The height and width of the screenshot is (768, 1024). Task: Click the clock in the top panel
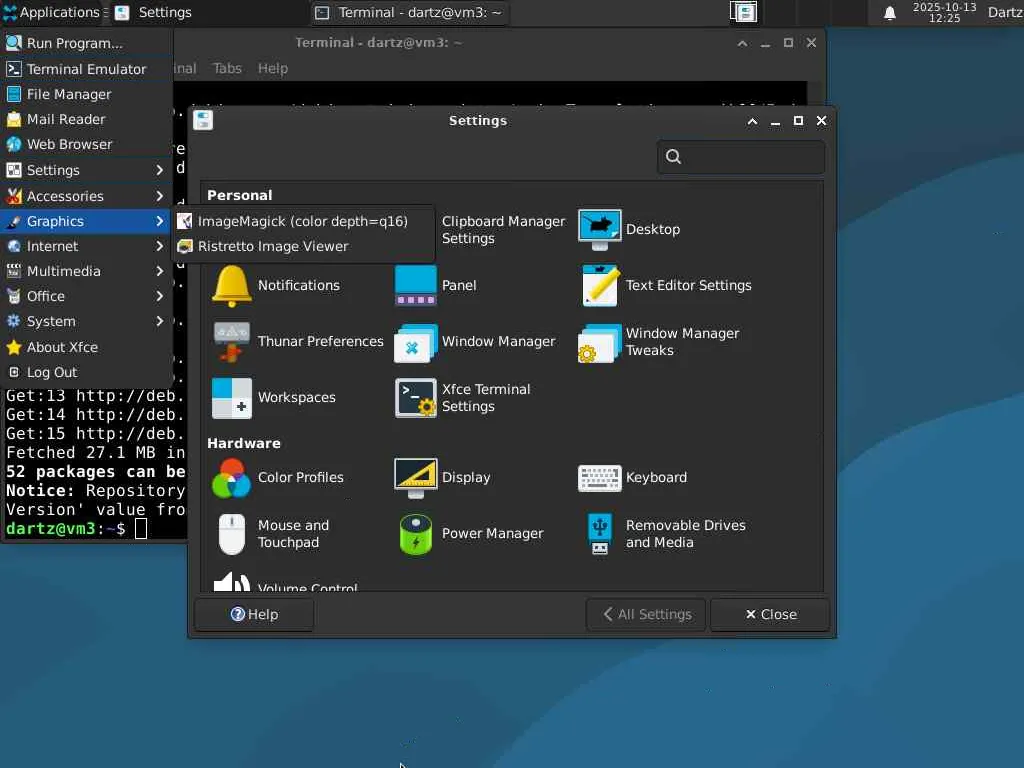[944, 12]
